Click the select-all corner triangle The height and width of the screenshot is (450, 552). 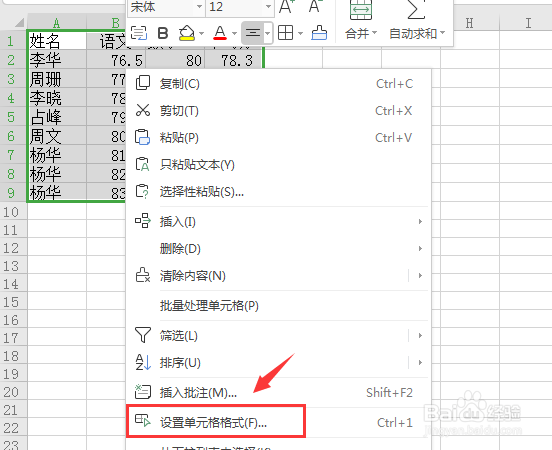click(x=19, y=23)
